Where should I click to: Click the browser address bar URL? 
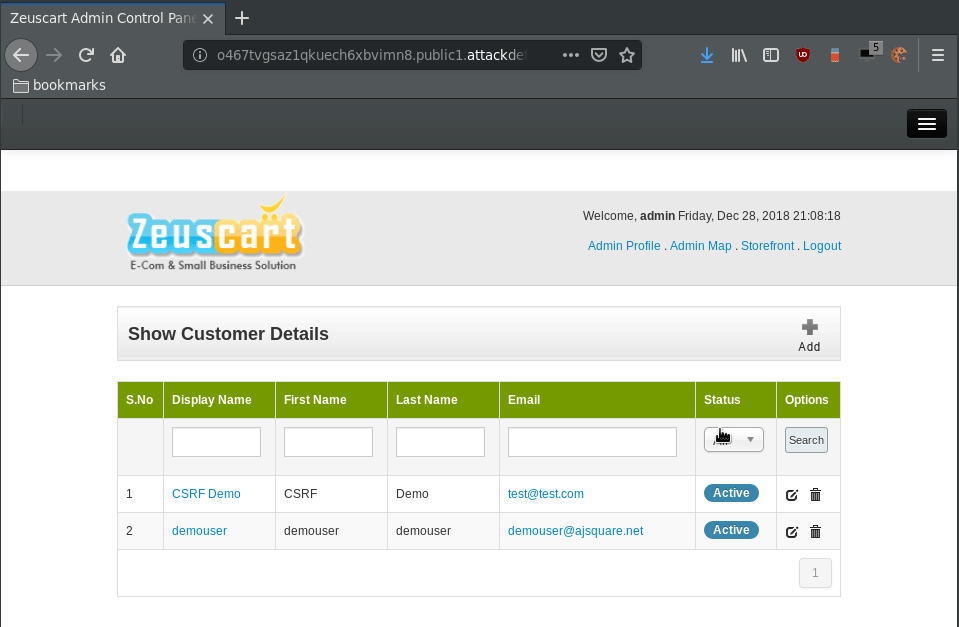point(371,55)
